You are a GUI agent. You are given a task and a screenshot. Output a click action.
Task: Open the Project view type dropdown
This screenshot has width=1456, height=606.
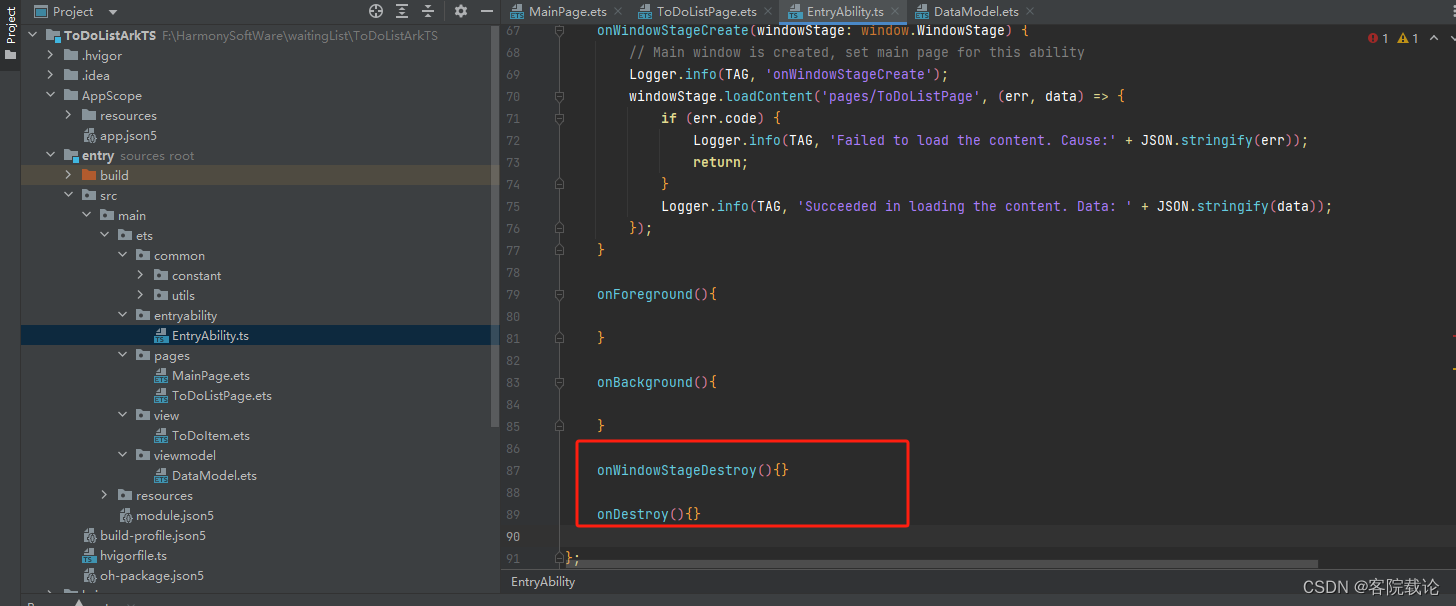point(113,12)
